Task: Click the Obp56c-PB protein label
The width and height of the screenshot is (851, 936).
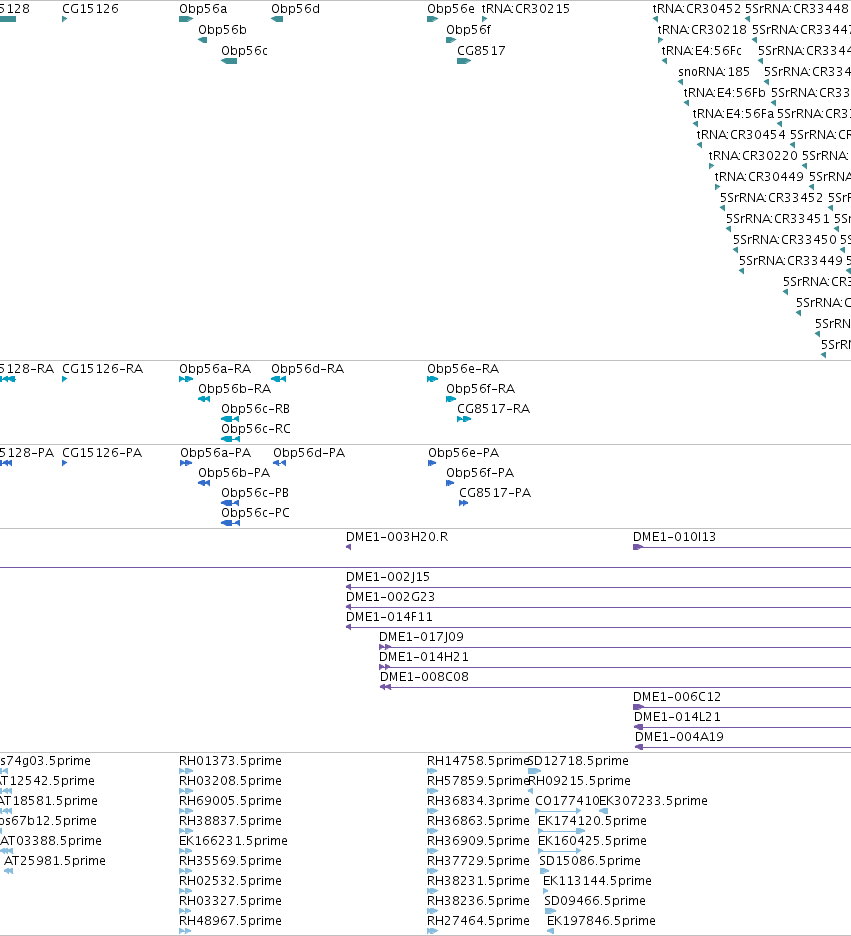Action: [x=255, y=493]
